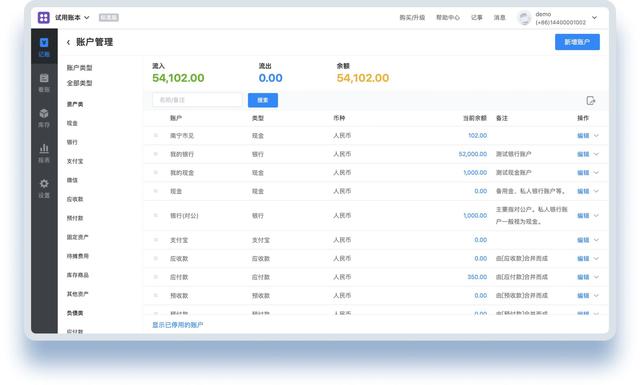Image resolution: width=640 pixels, height=385 pixels.
Task: Click the yellow 余额 total 54,102.00
Action: click(x=362, y=78)
